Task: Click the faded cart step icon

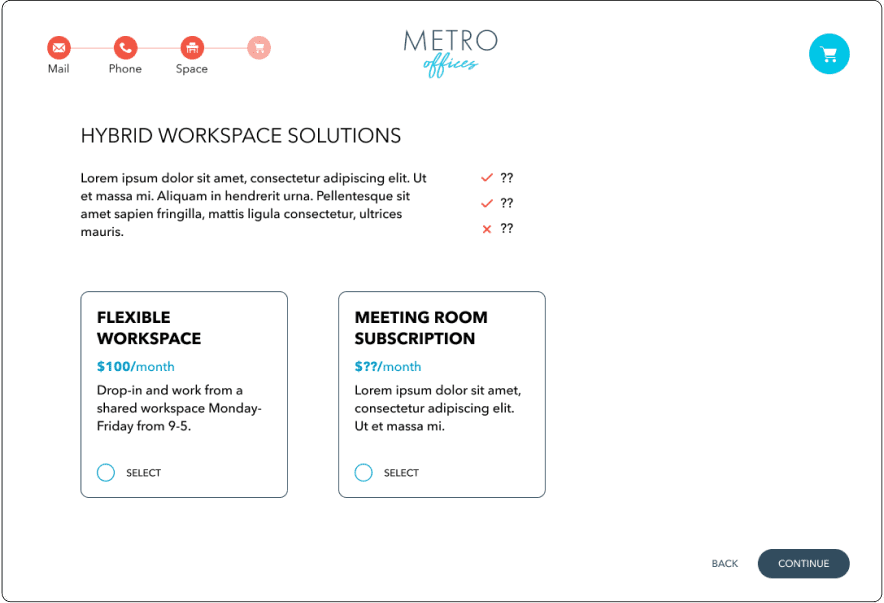Action: pos(259,48)
